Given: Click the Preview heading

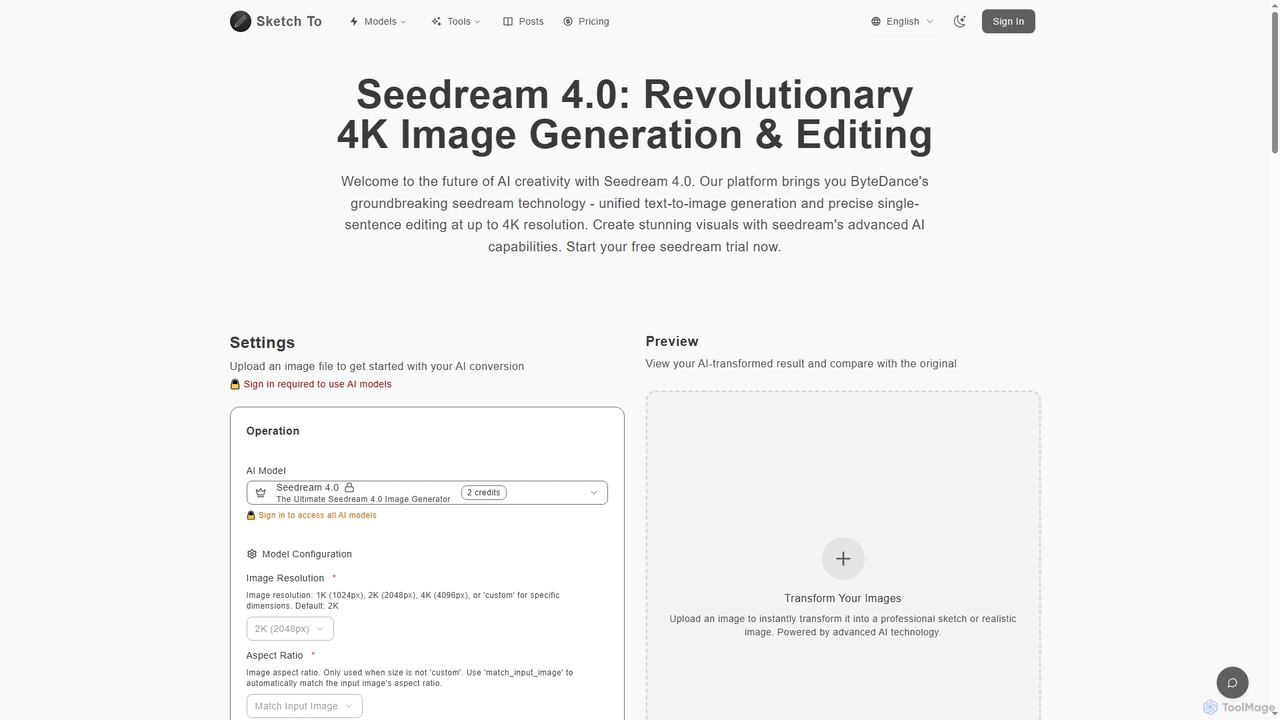Looking at the screenshot, I should coord(672,341).
